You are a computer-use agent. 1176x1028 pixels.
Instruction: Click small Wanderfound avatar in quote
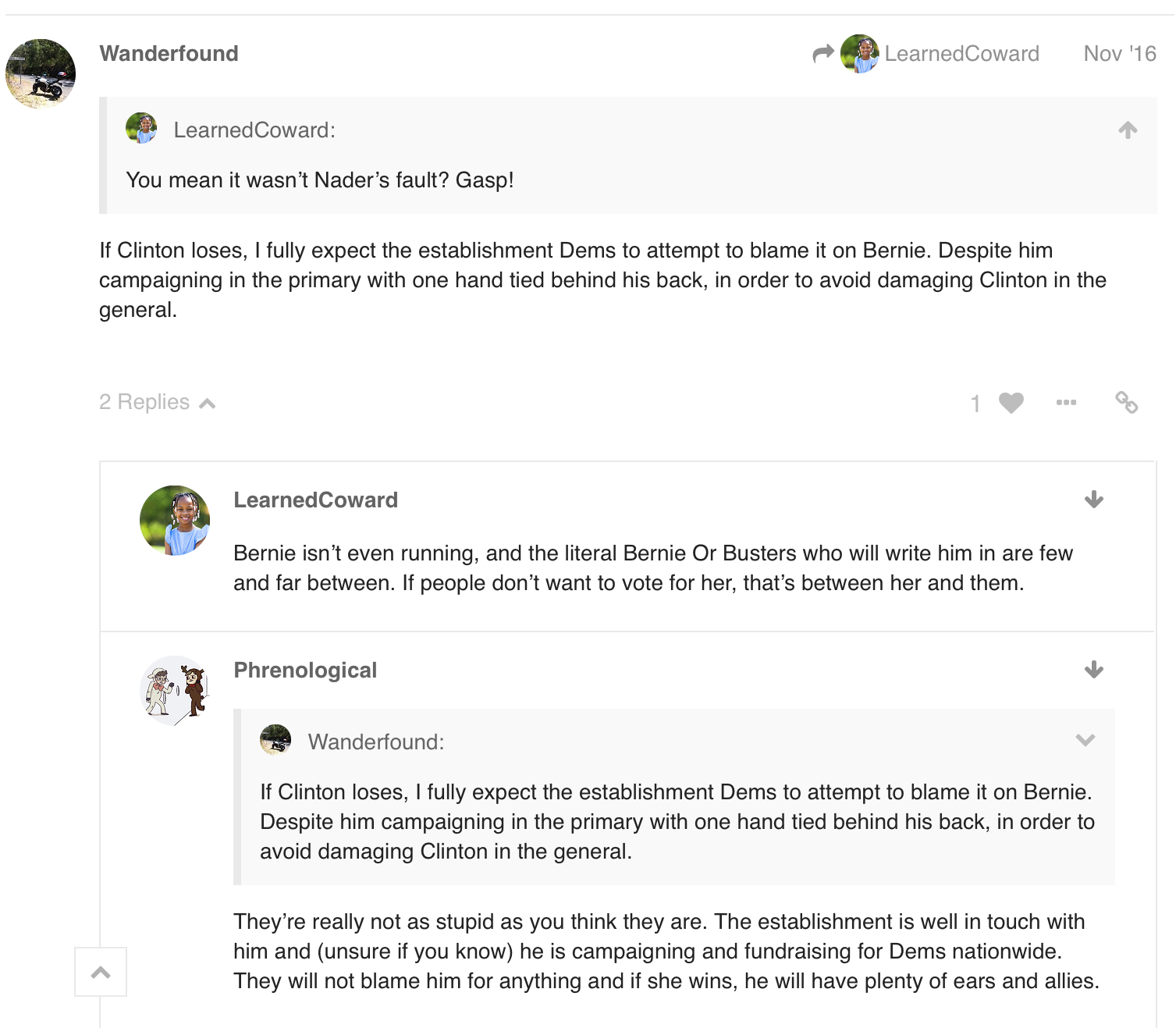[x=275, y=739]
